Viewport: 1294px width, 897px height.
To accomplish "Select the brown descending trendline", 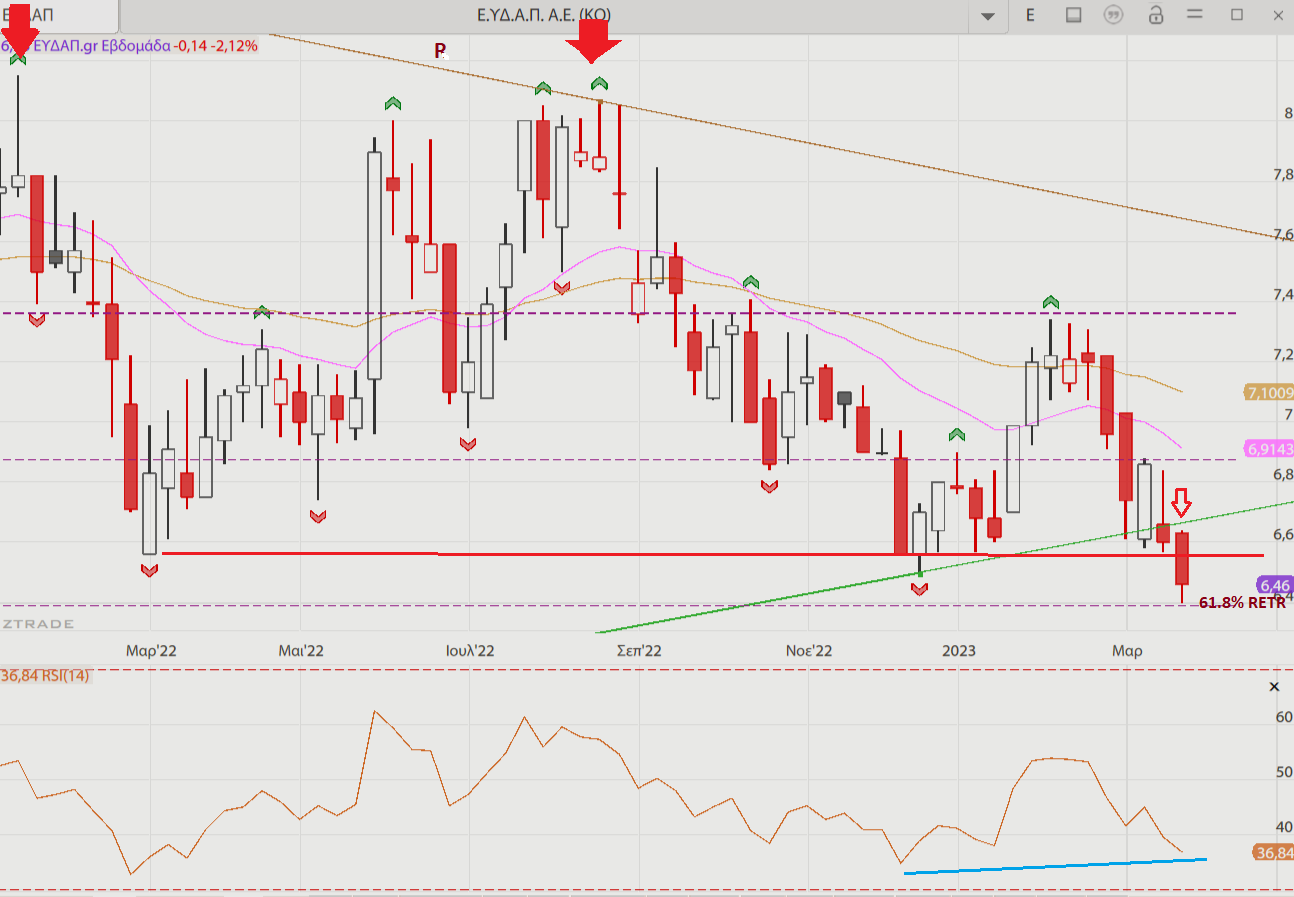I will 778,138.
